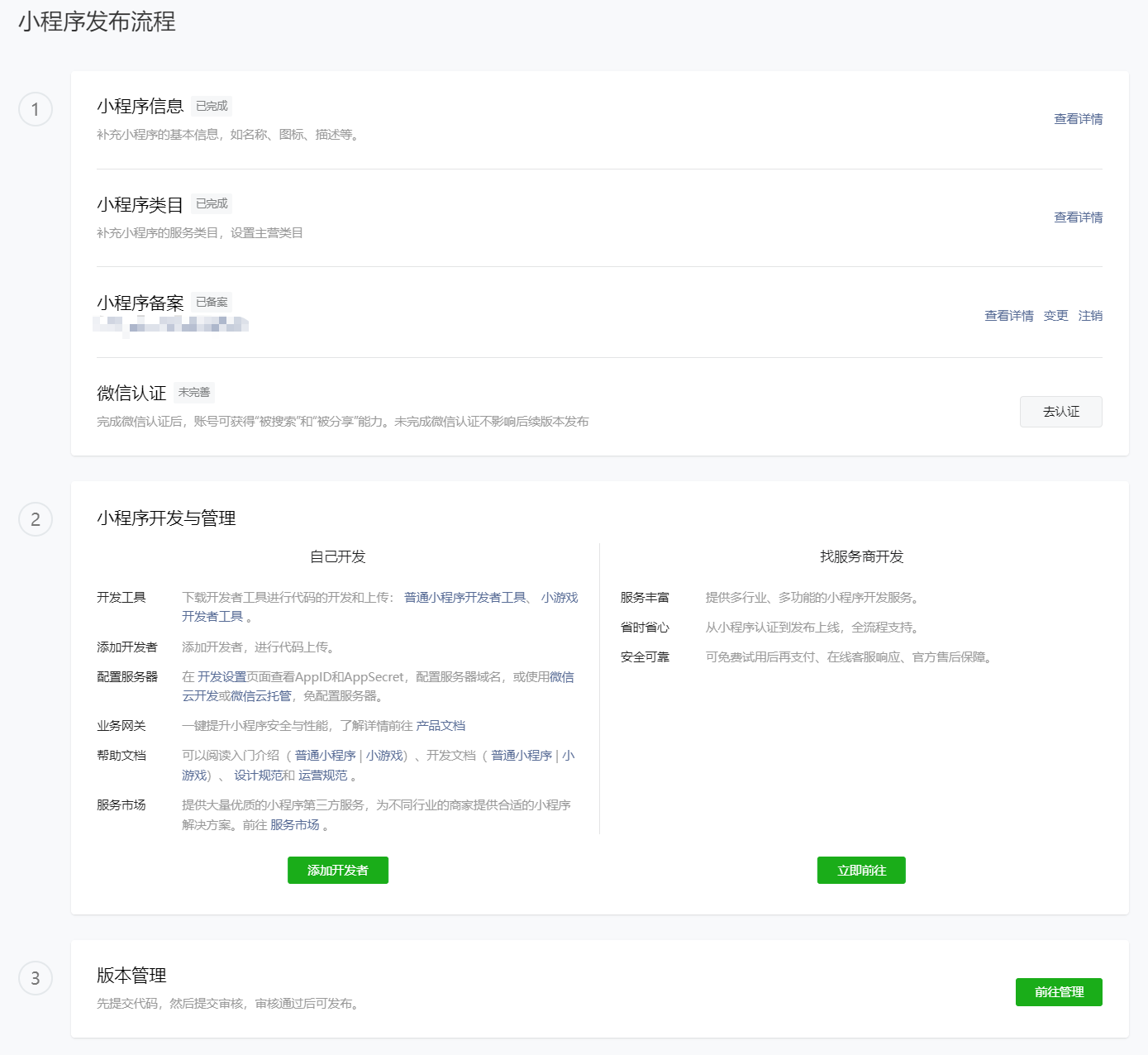Click the 帮助文档 row label
This screenshot has width=1148, height=1055.
pos(121,756)
